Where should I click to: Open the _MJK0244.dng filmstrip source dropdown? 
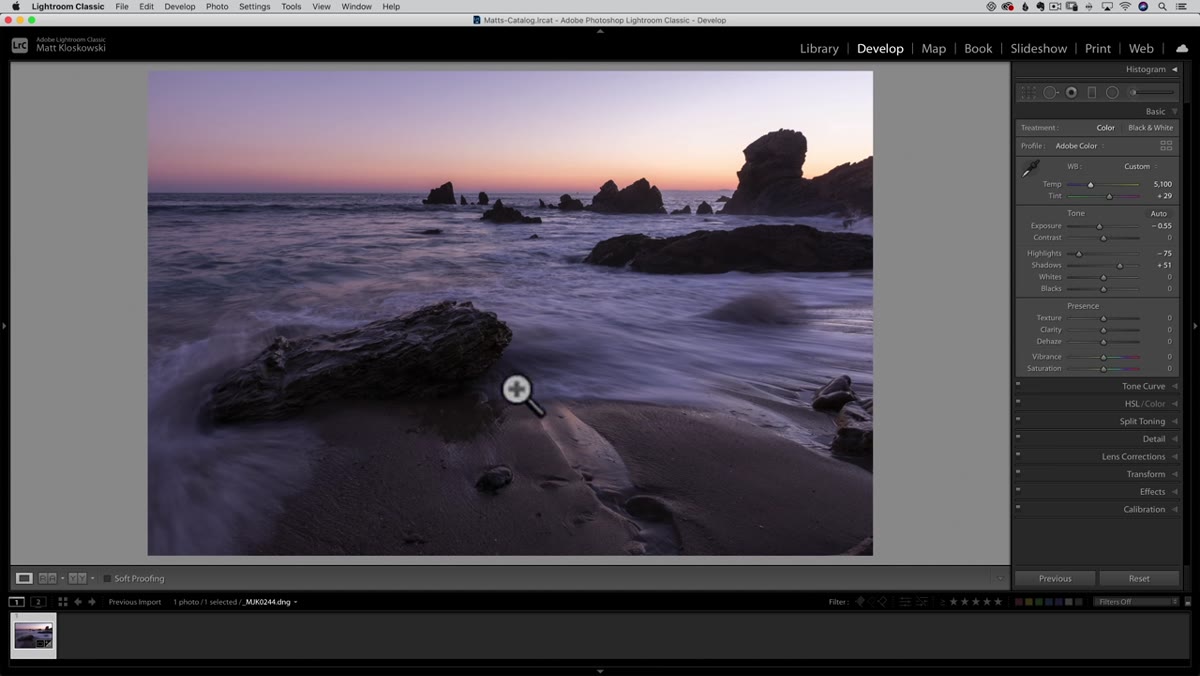pyautogui.click(x=270, y=602)
